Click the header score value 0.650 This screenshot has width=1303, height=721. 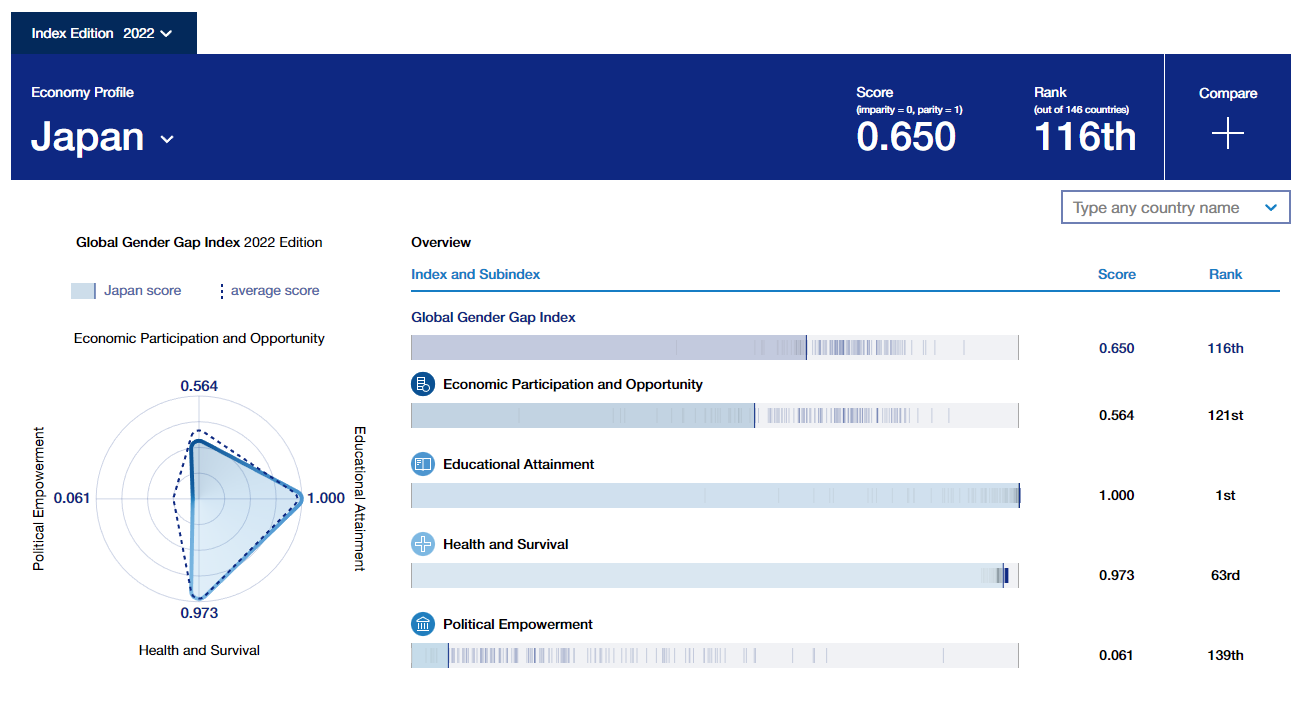pyautogui.click(x=906, y=136)
